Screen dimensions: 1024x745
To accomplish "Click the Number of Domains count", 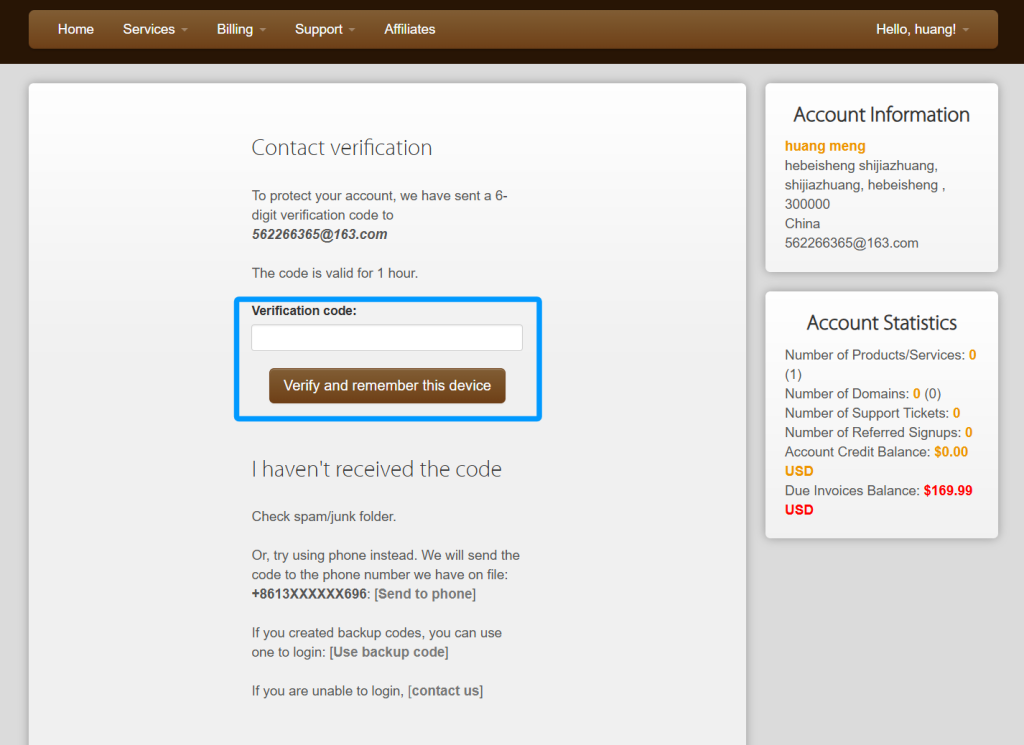I will tap(916, 394).
